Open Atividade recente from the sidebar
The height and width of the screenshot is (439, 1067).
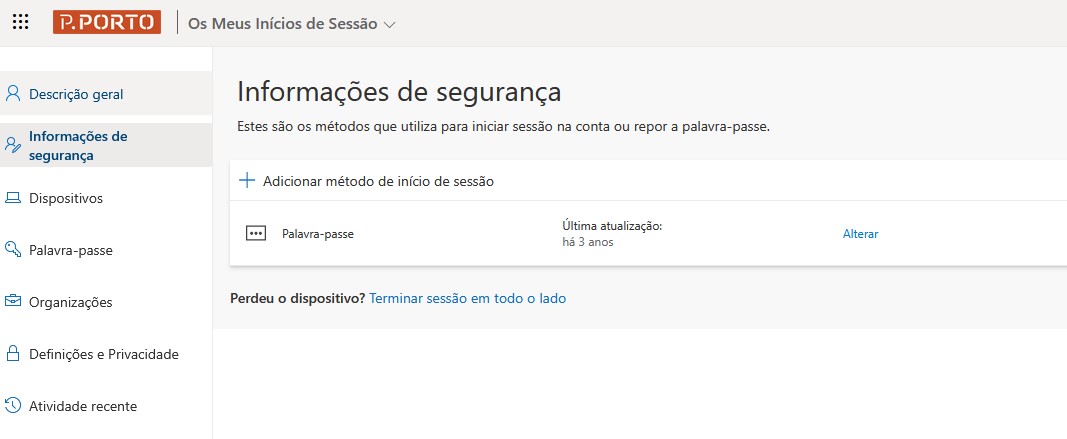click(x=83, y=406)
